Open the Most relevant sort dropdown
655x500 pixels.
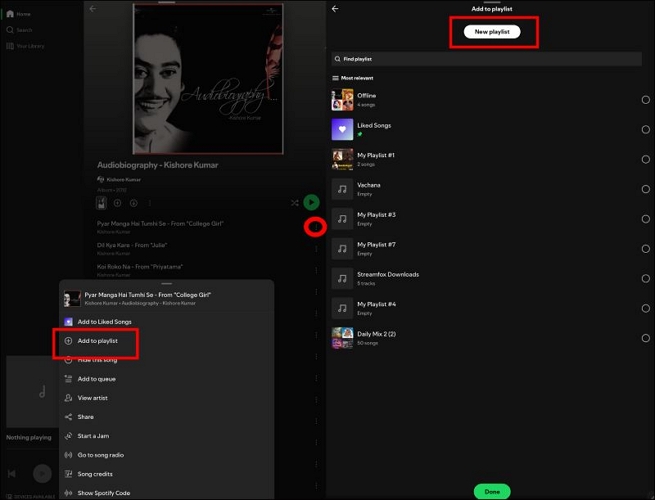tap(353, 78)
